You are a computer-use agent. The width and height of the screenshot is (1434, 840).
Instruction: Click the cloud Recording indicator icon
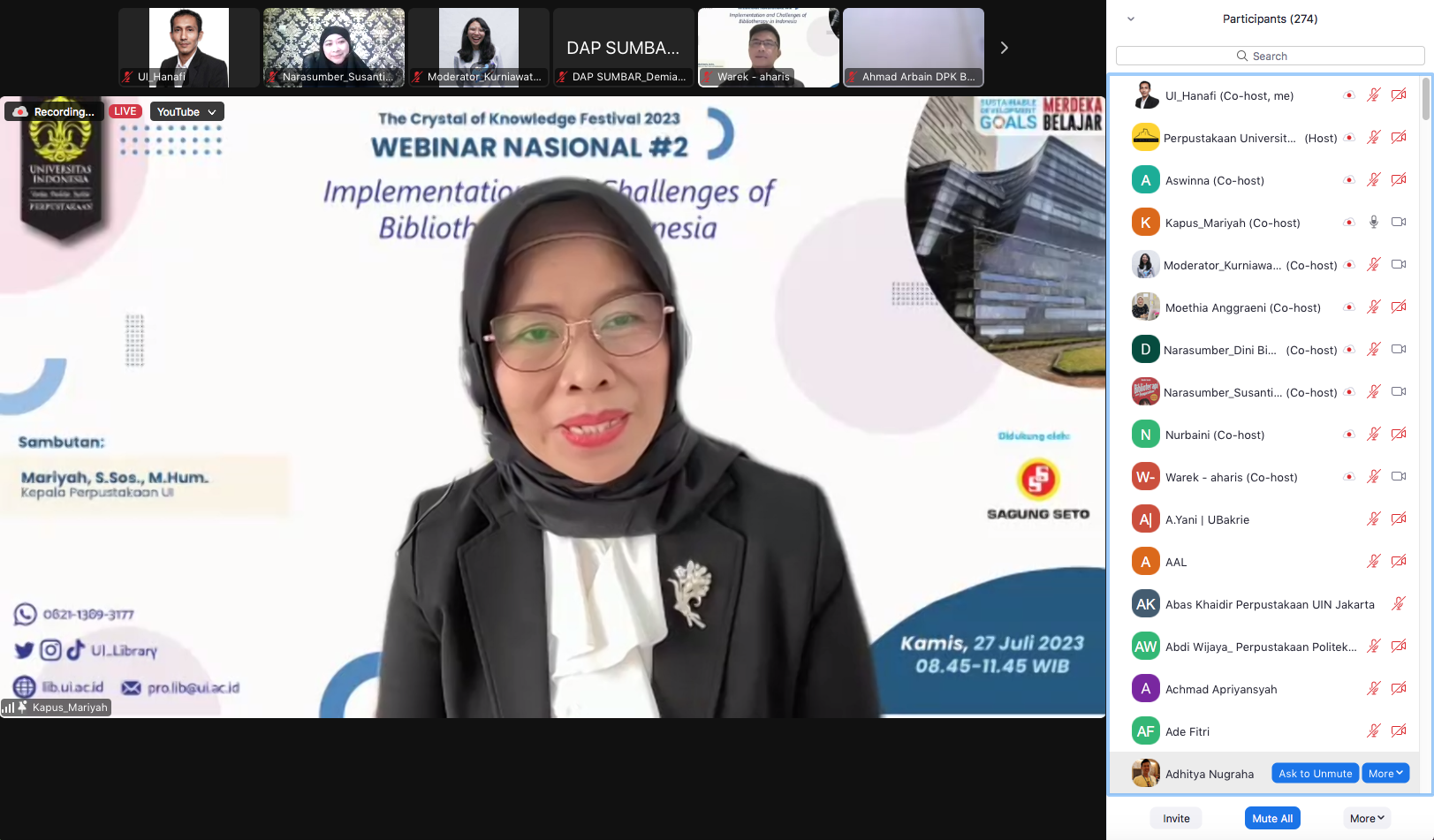click(19, 111)
